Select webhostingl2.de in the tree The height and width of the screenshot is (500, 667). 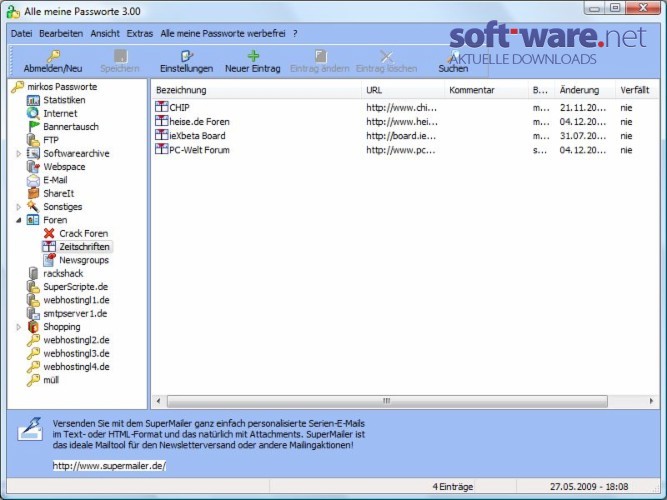pos(76,340)
